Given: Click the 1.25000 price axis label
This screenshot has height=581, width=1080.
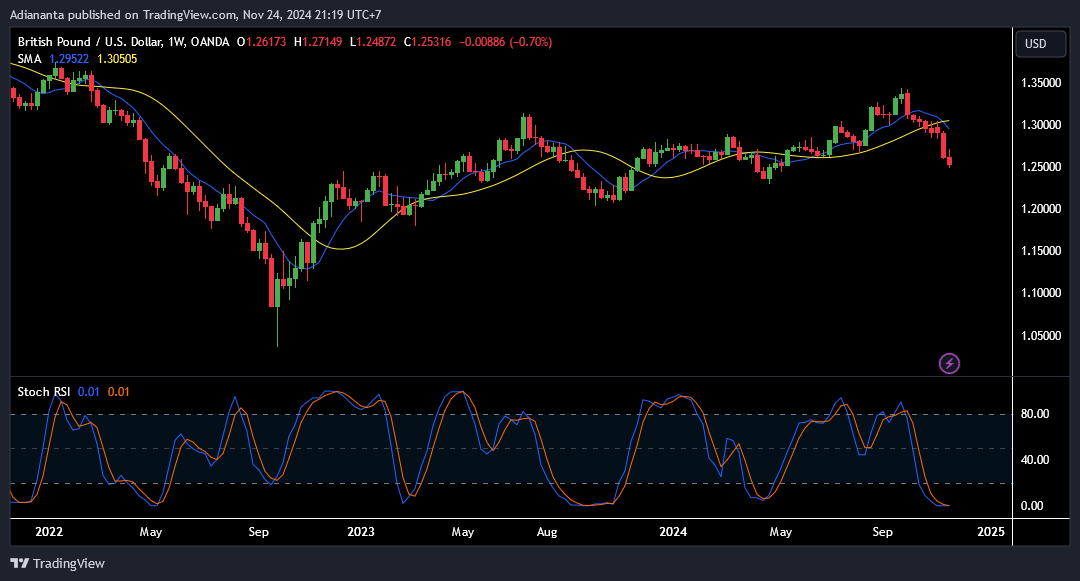Looking at the screenshot, I should point(1041,167).
